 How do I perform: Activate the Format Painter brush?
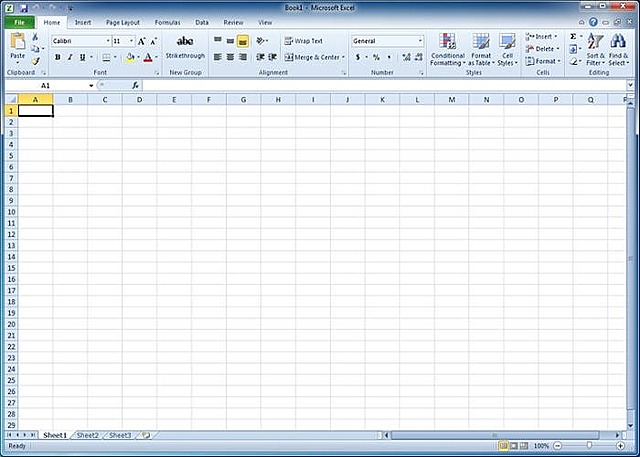[x=35, y=61]
